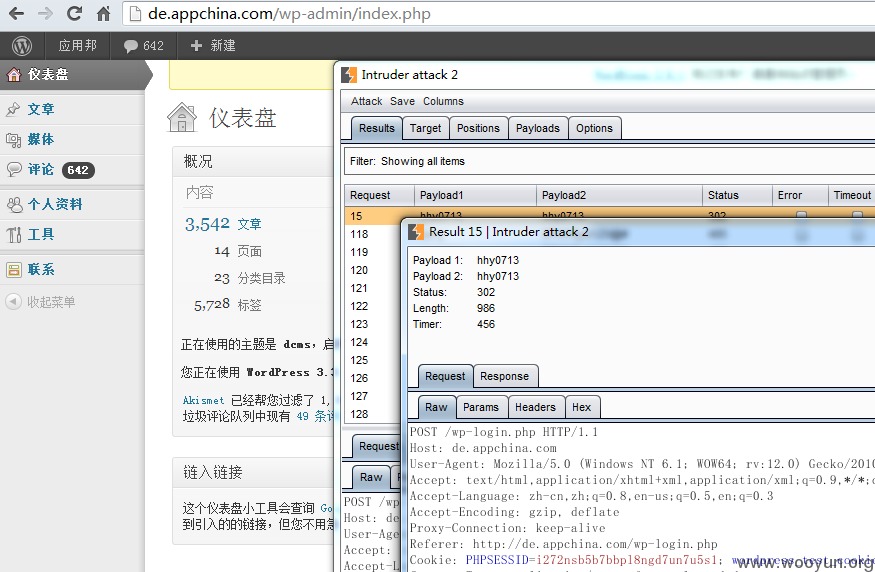Click the 642 badge next to 评论
875x572 pixels.
pos(78,170)
